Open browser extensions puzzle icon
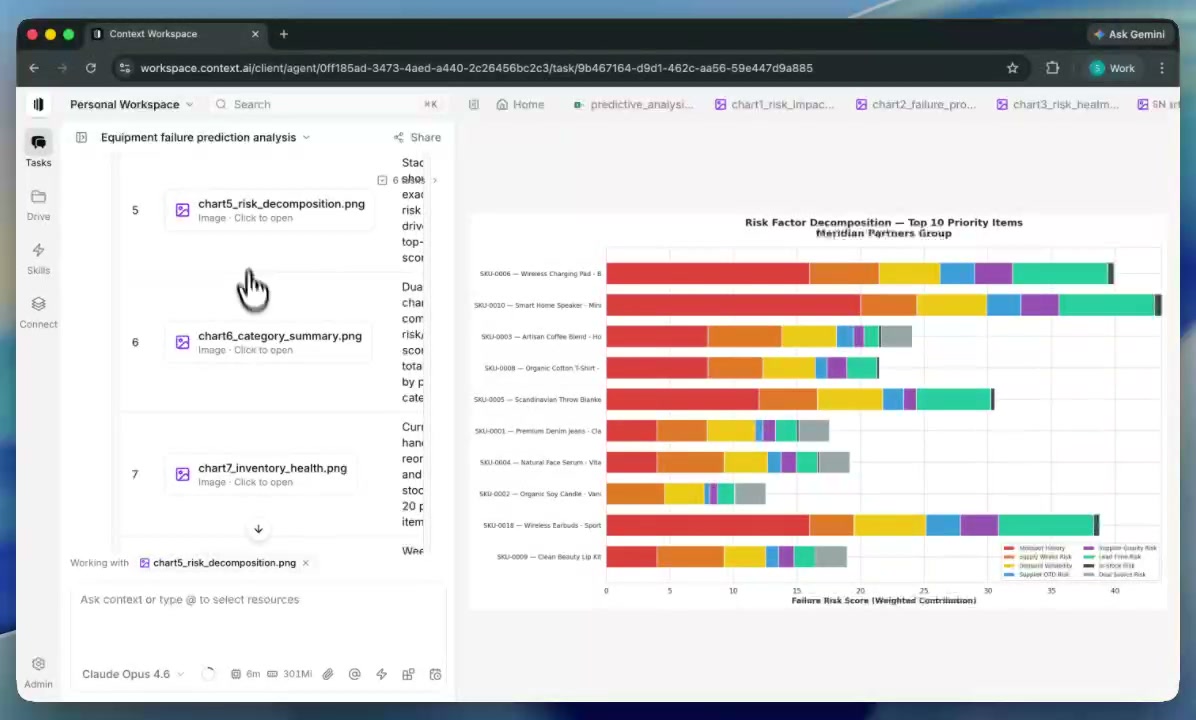The image size is (1196, 720). 1053,68
